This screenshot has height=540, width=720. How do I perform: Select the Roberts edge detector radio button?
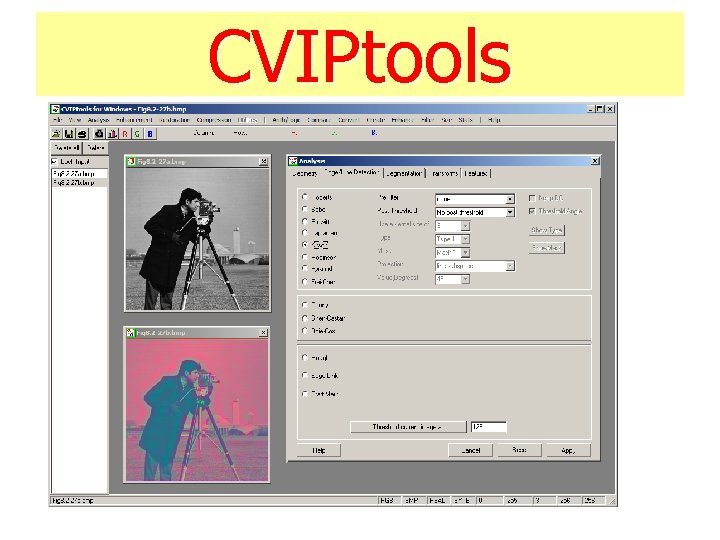pos(305,197)
